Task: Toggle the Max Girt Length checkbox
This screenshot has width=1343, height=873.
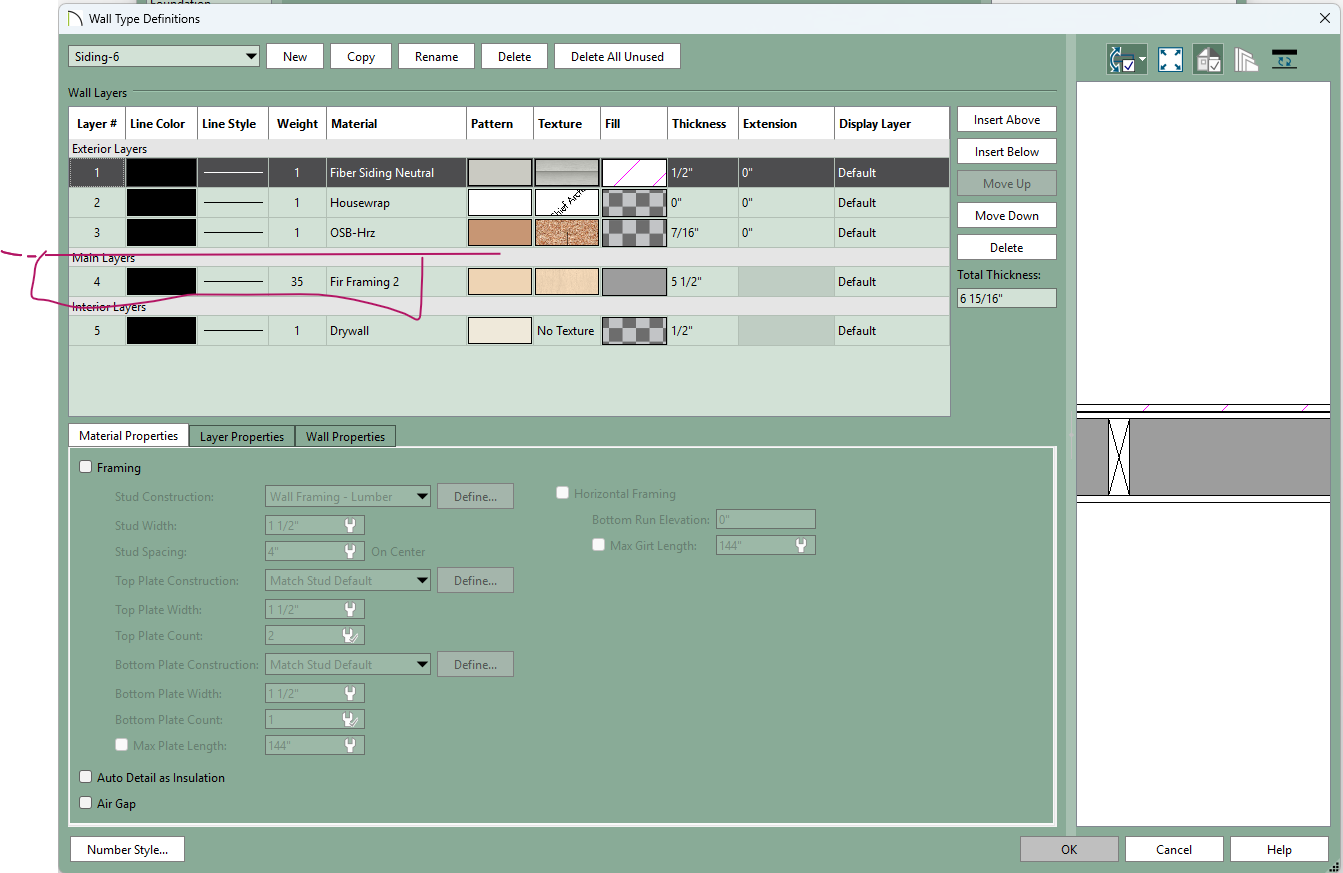Action: click(x=599, y=545)
